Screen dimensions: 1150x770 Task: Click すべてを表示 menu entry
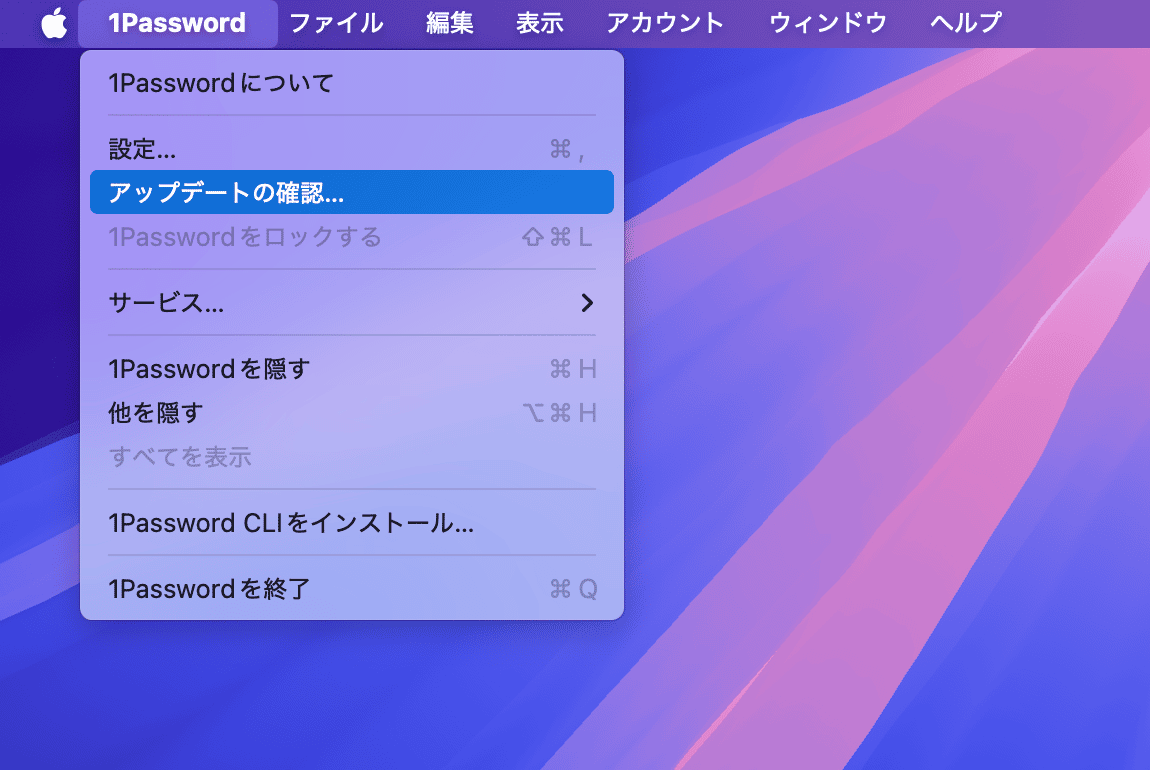click(352, 457)
